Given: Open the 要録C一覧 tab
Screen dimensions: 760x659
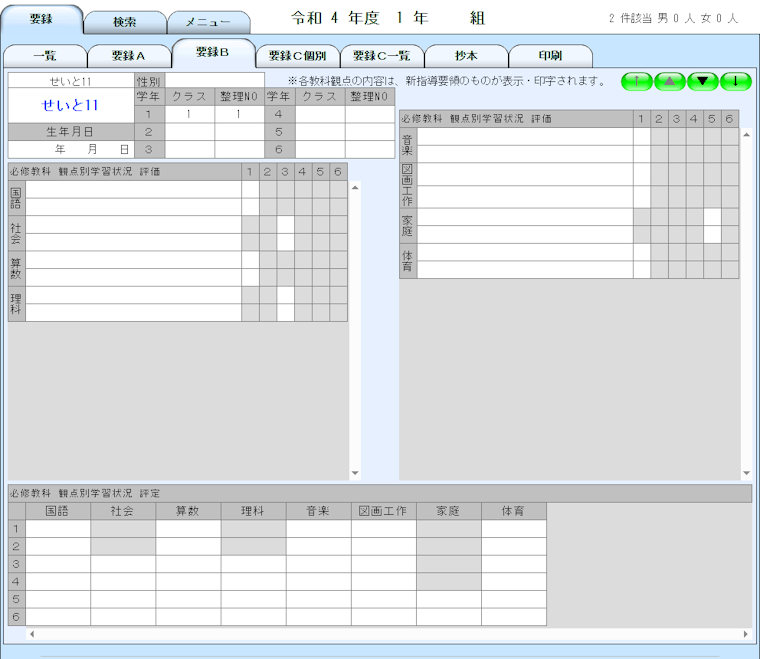Looking at the screenshot, I should click(x=381, y=56).
